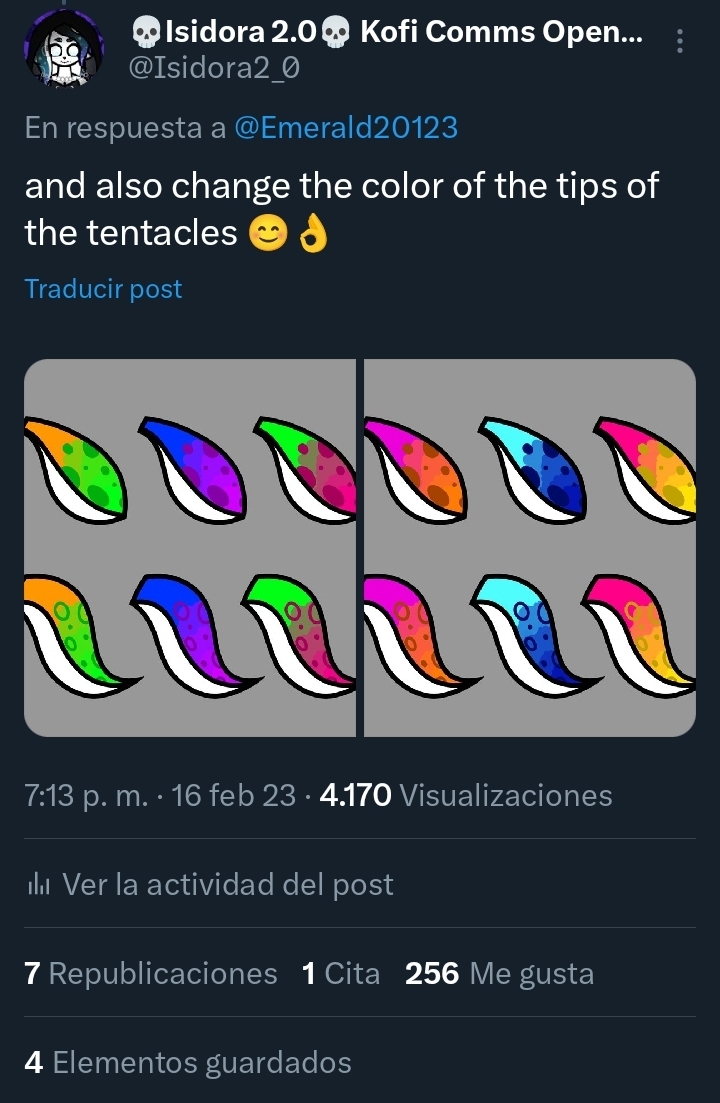The image size is (720, 1103).
Task: Open the @Emerald20123 mention link
Action: coord(345,128)
